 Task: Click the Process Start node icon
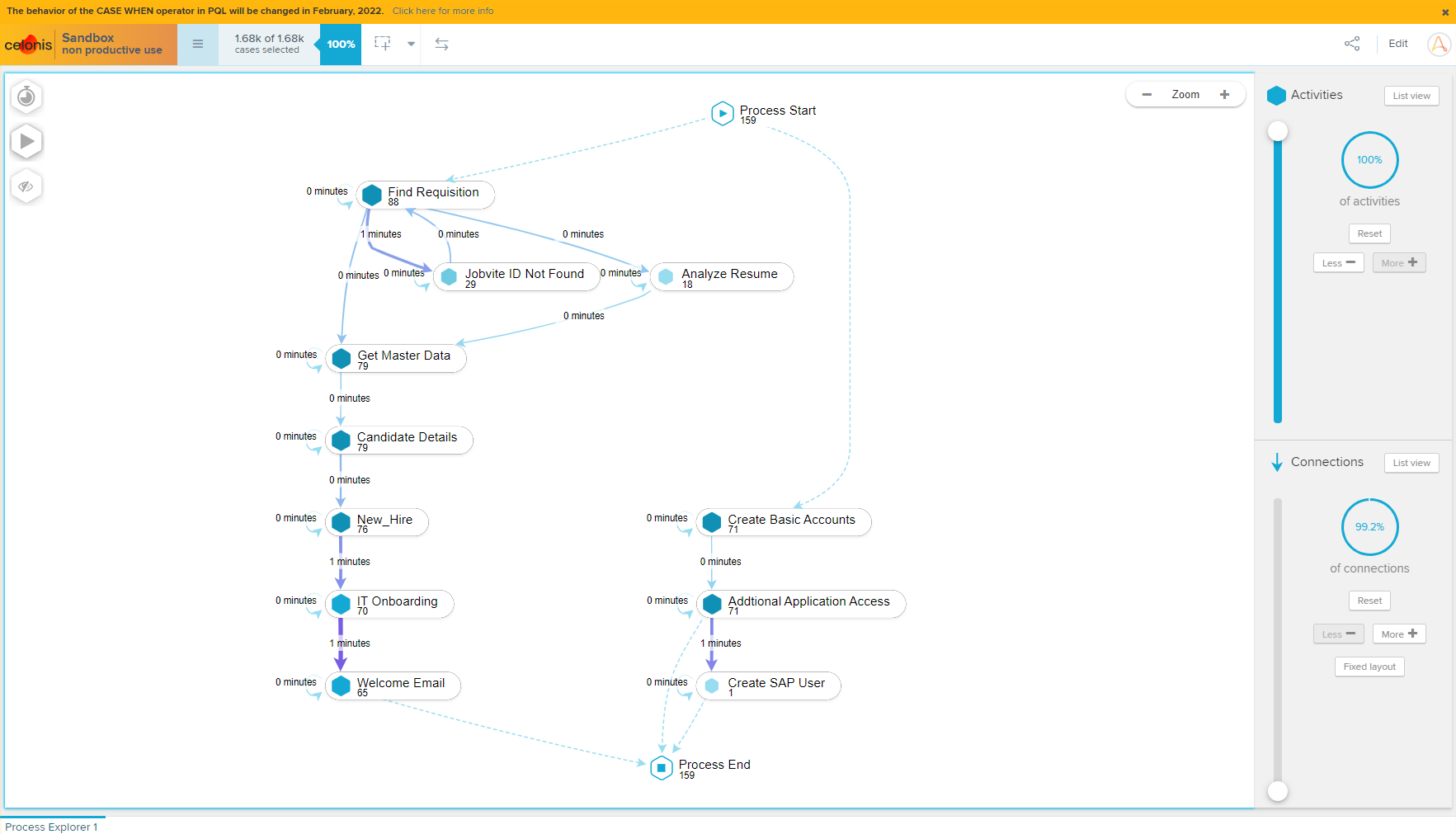coord(722,113)
